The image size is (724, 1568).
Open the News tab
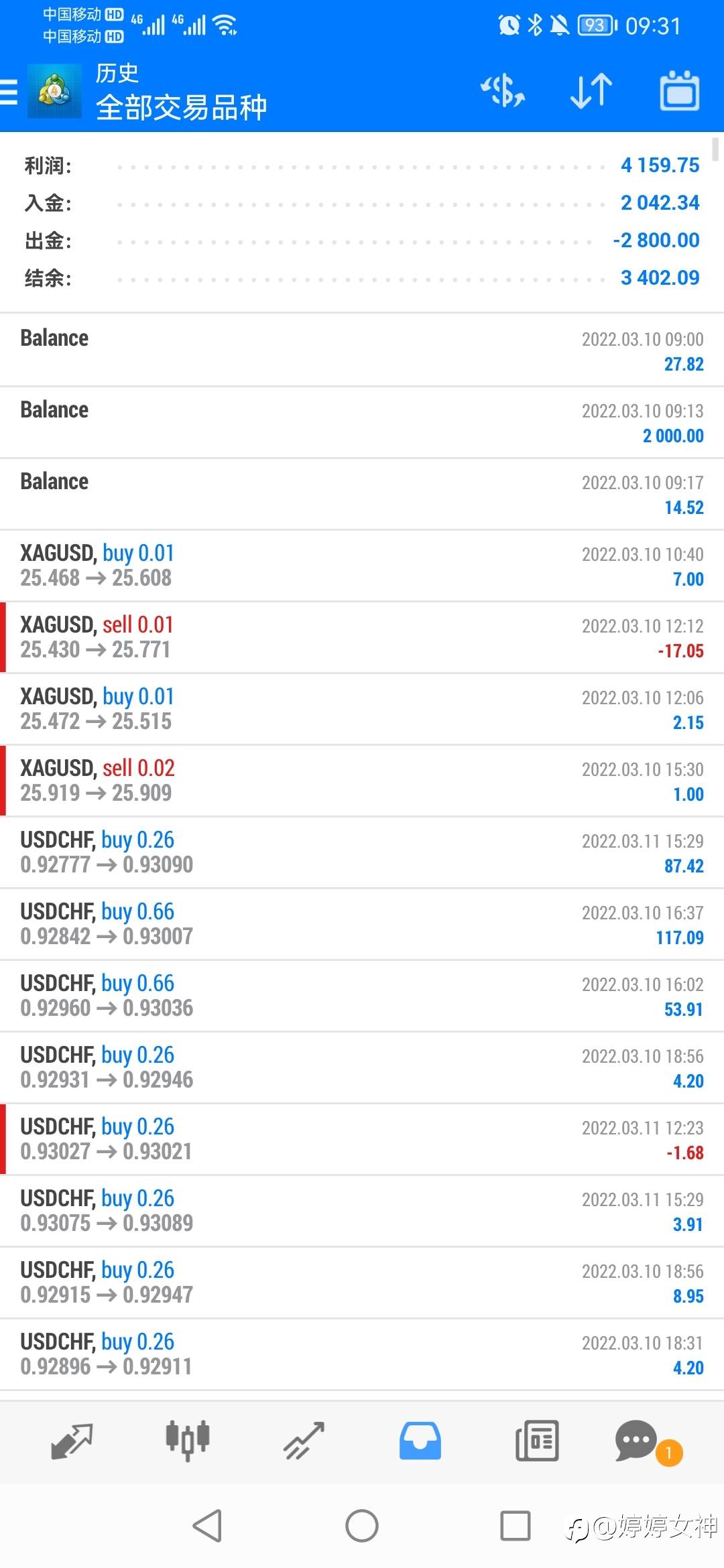click(537, 1441)
